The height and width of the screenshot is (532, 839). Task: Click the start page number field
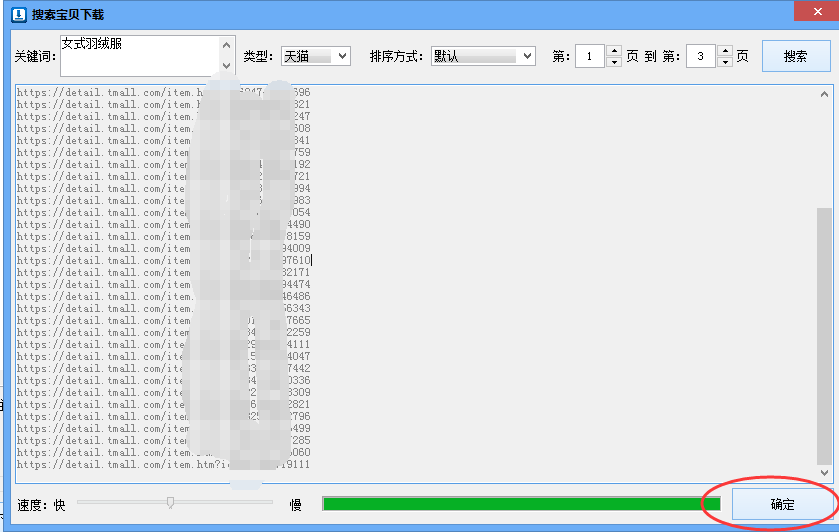(x=590, y=57)
